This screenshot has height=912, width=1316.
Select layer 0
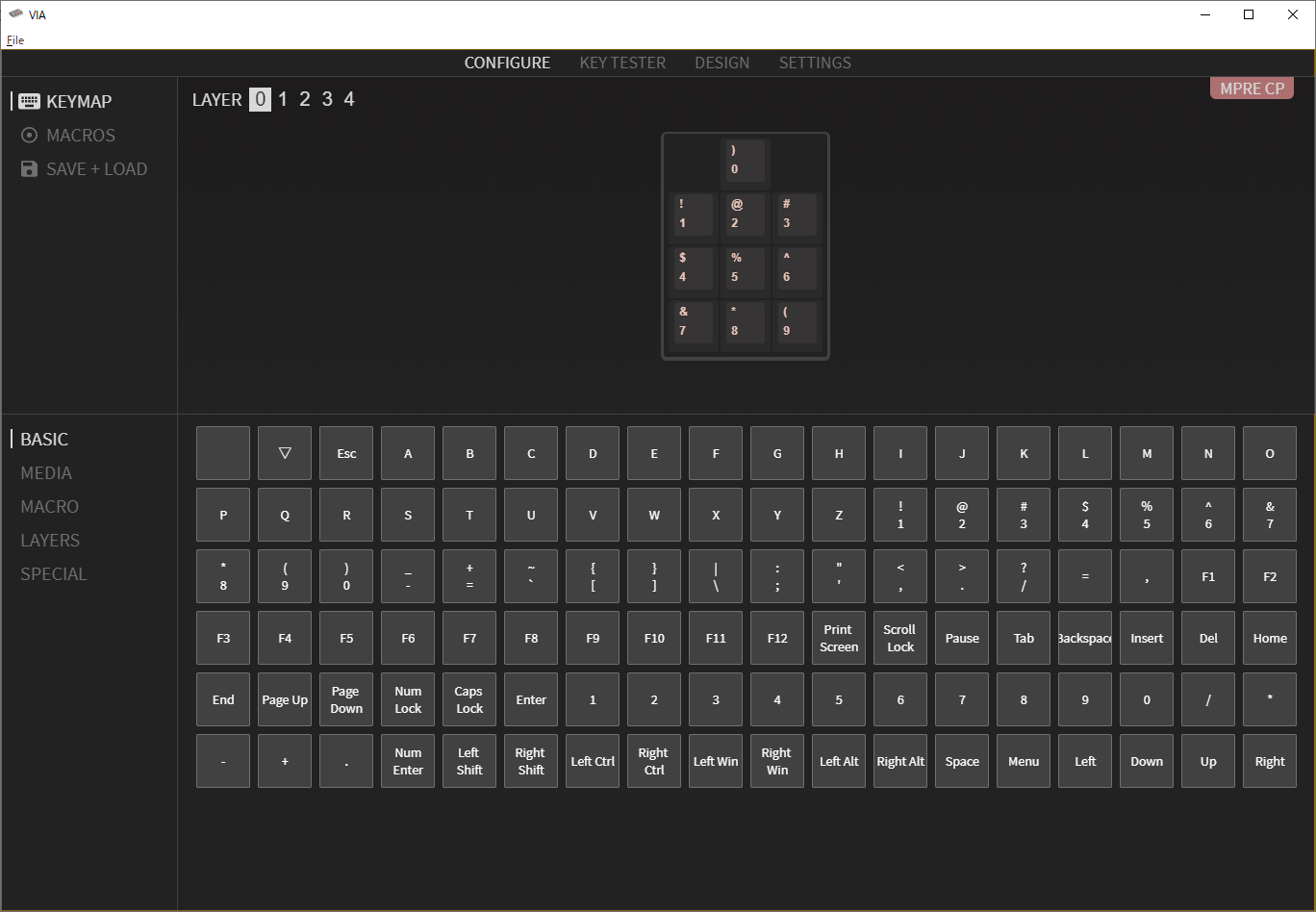[x=260, y=99]
